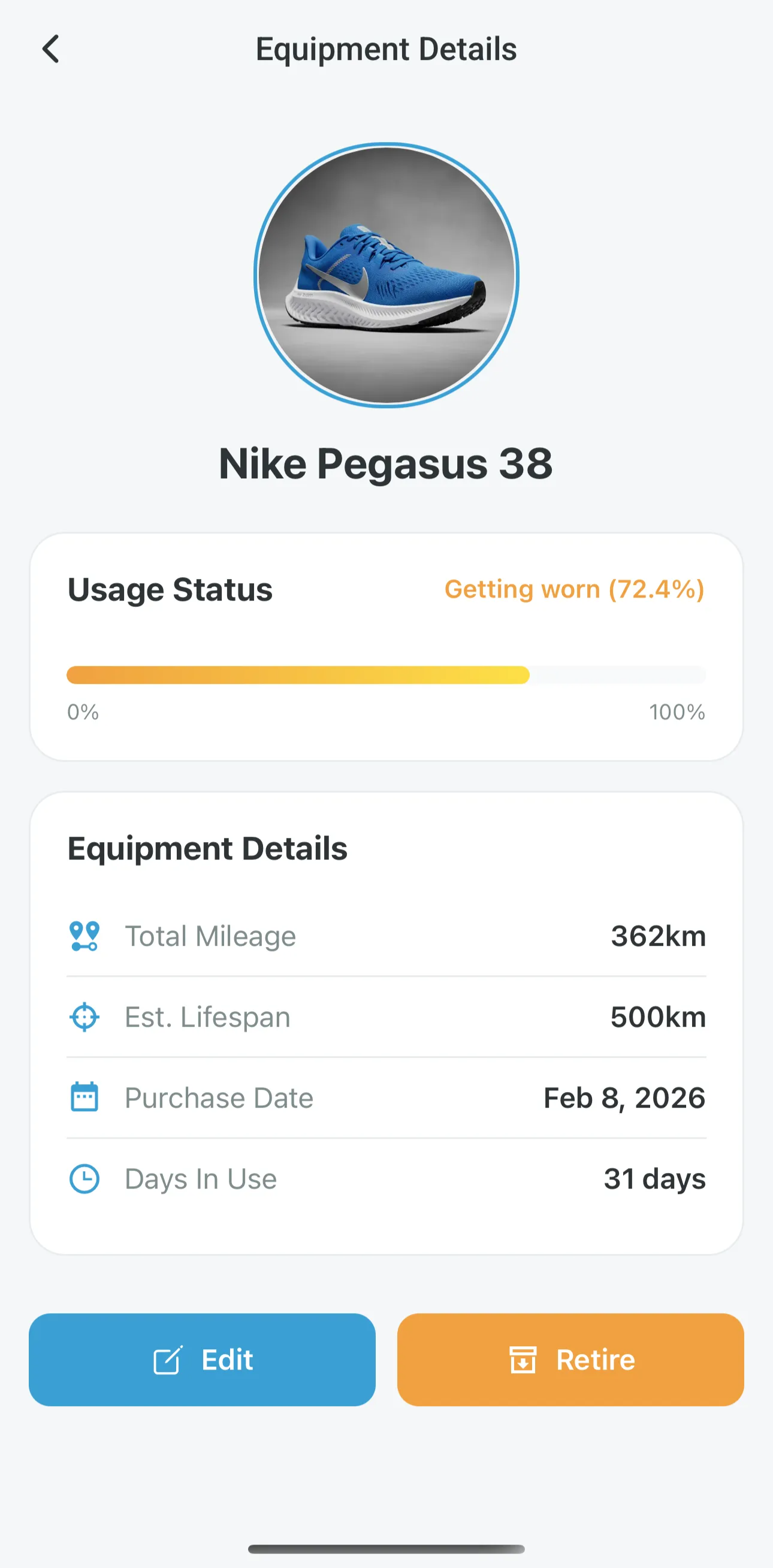Tap the pencil icon on Edit button

pyautogui.click(x=168, y=1360)
